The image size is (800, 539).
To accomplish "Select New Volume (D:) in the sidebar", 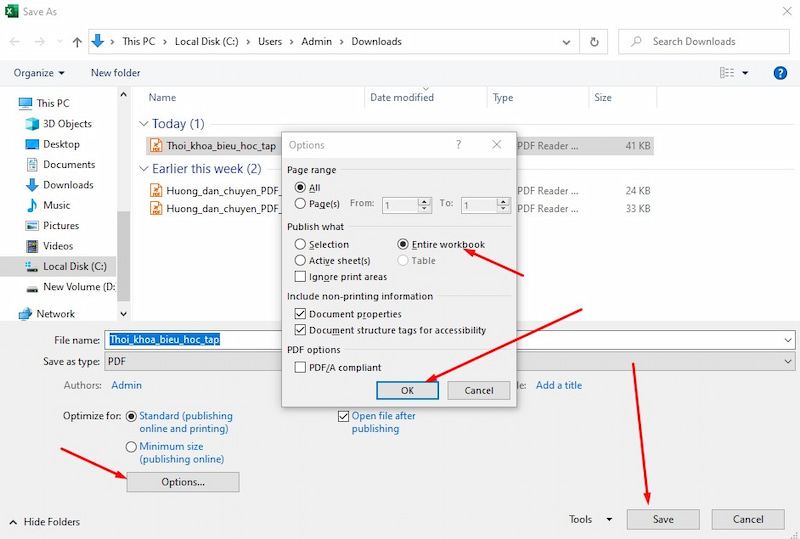I will 79,287.
